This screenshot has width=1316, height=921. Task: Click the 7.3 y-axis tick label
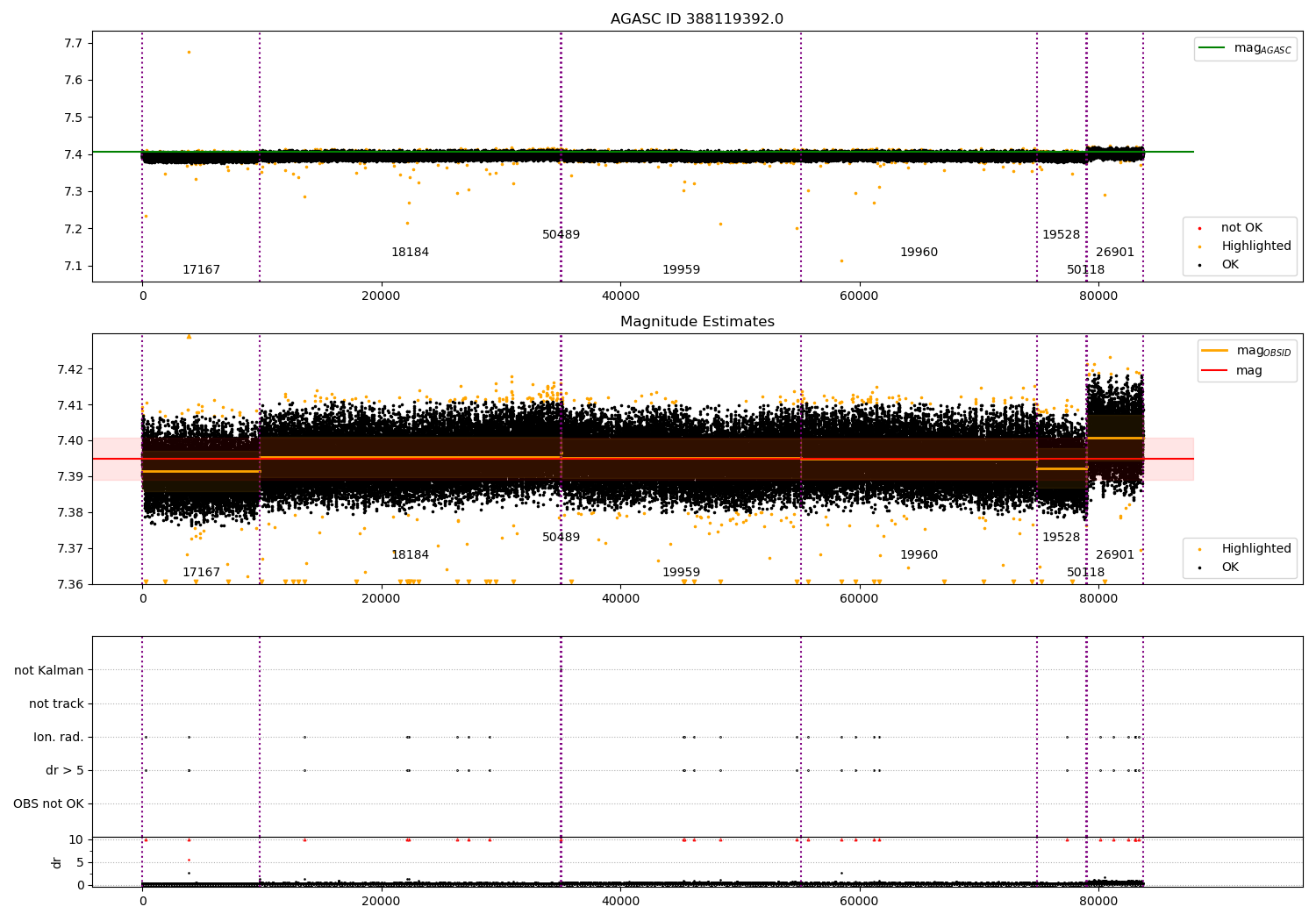[75, 192]
